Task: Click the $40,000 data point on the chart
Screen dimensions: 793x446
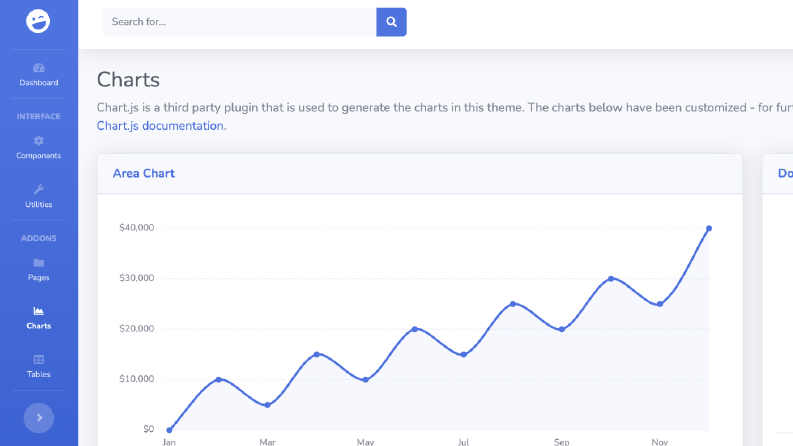Action: (709, 229)
